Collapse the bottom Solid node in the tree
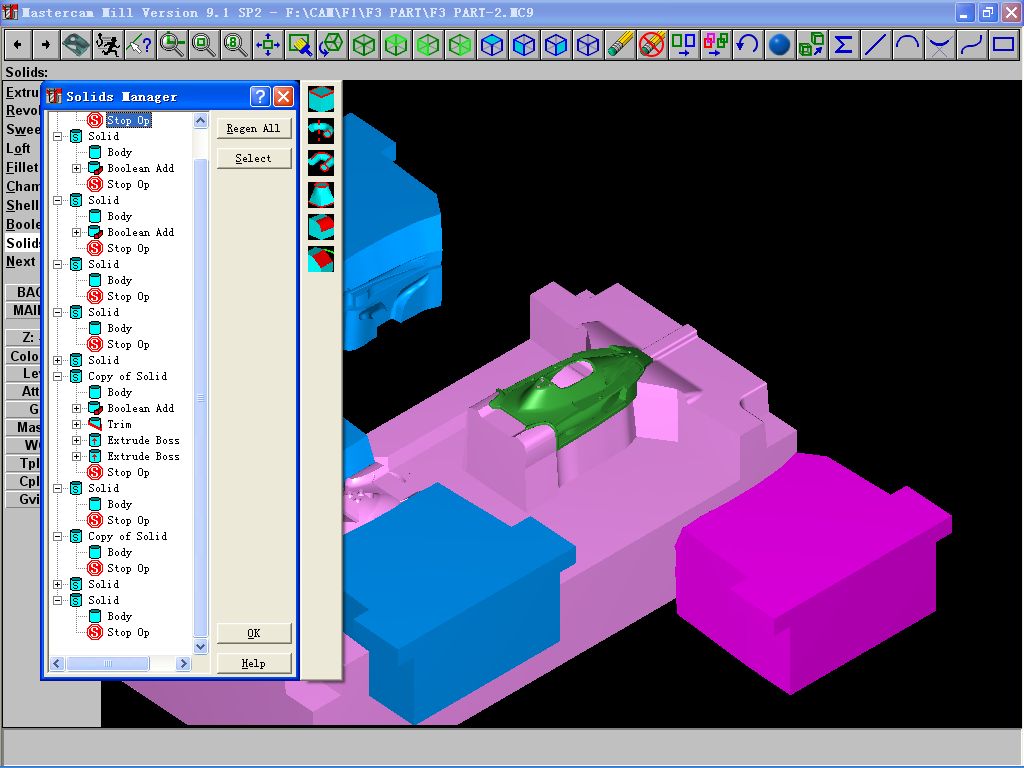The image size is (1024, 768). (57, 600)
